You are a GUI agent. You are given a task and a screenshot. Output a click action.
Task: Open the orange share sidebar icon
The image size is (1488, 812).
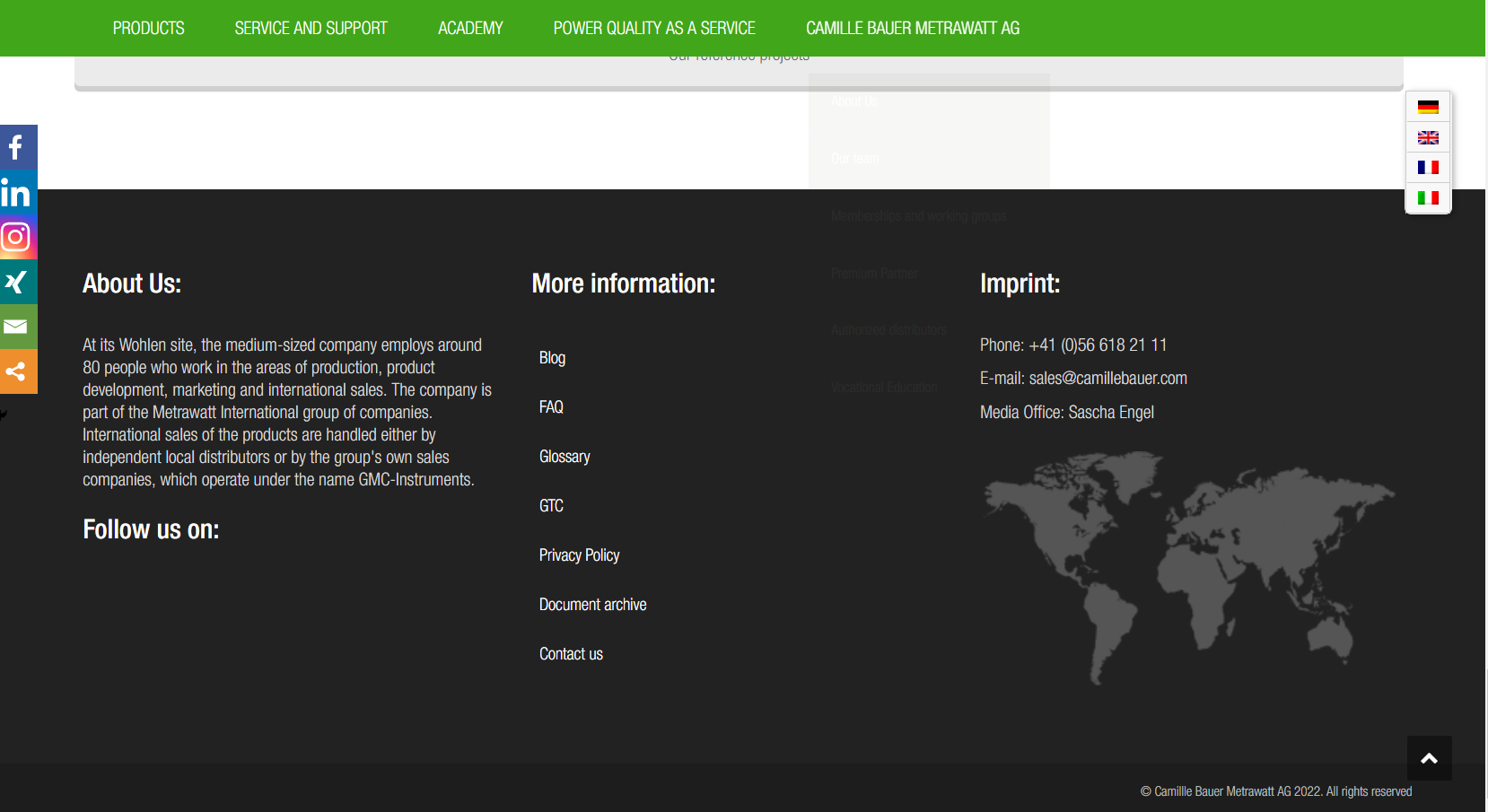click(18, 371)
